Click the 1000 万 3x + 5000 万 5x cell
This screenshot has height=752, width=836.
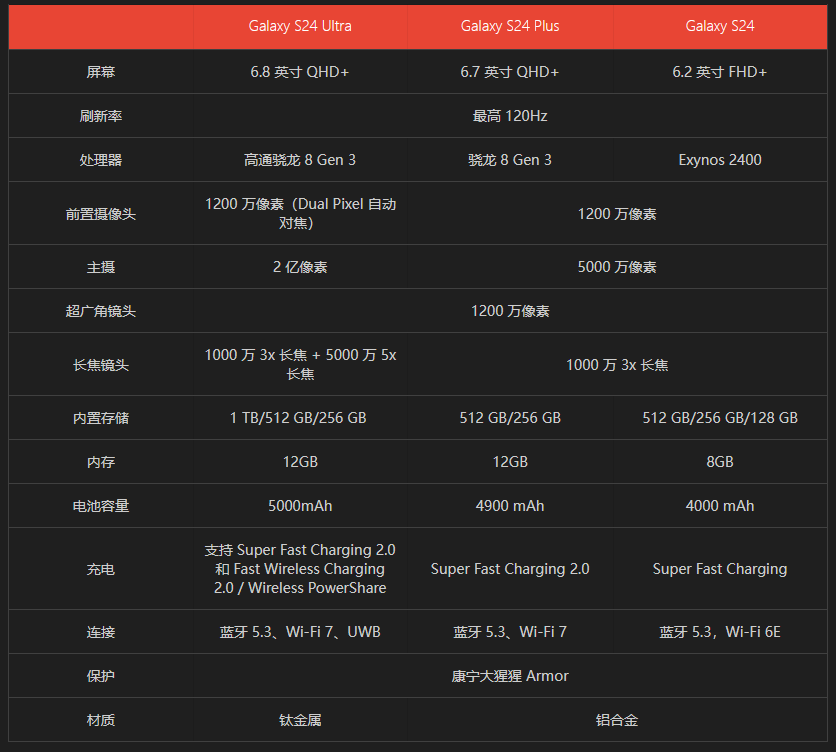click(x=300, y=365)
